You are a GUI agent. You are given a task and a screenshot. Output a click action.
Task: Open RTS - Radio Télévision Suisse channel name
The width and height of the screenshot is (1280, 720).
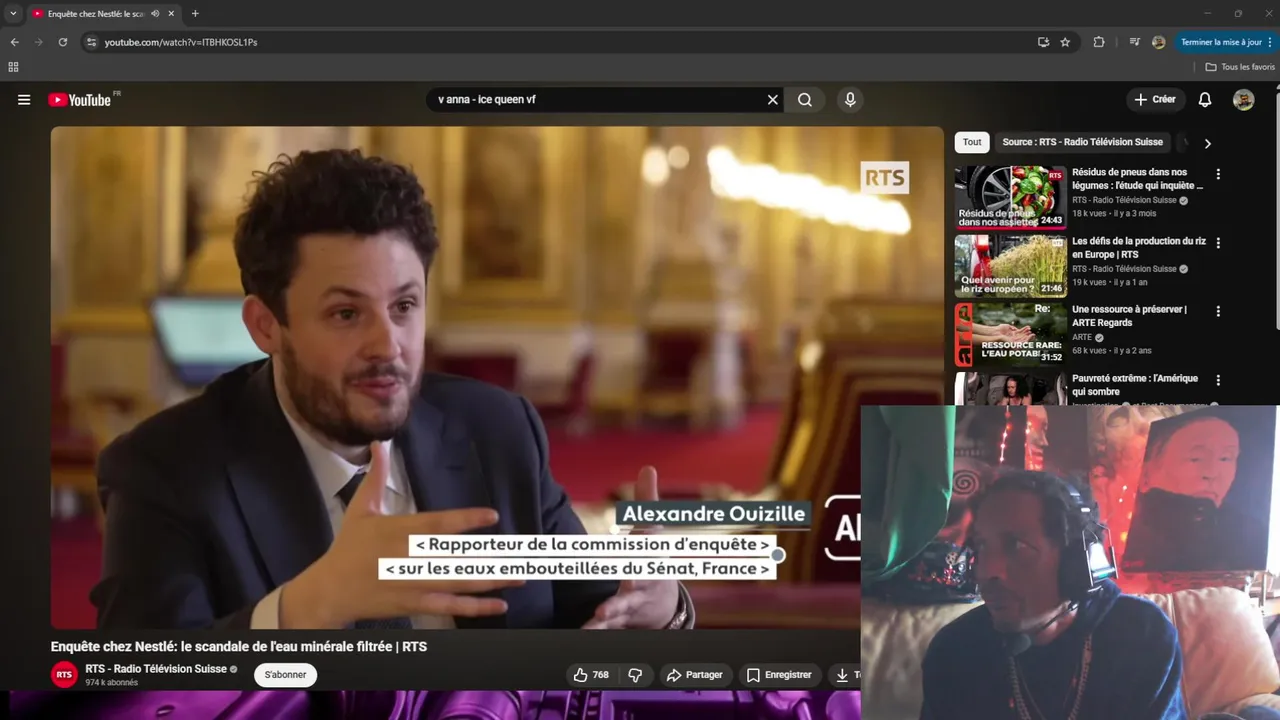(156, 669)
